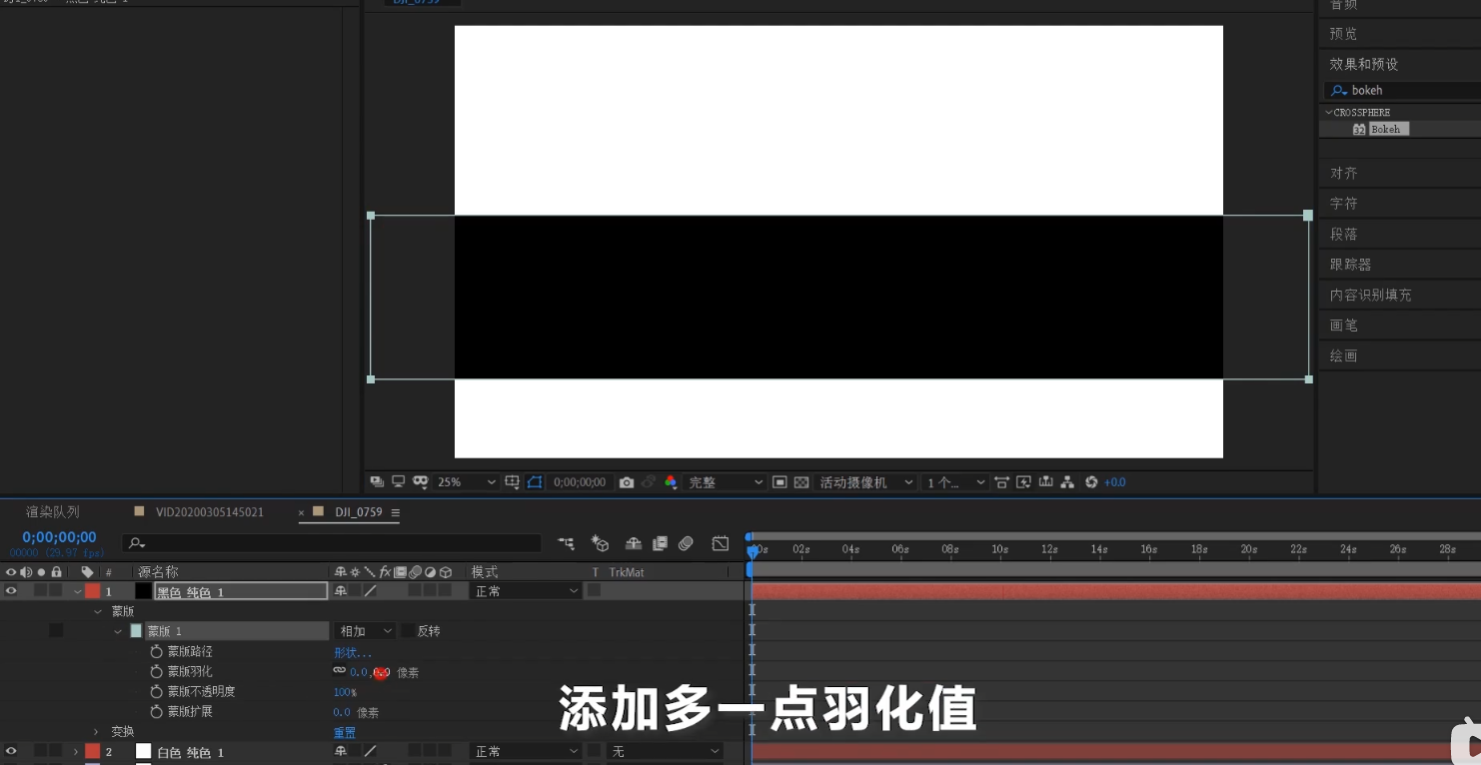Screen dimensions: 1481x765
Task: Toggle the feather constrain proportions link icon
Action: [x=339, y=671]
